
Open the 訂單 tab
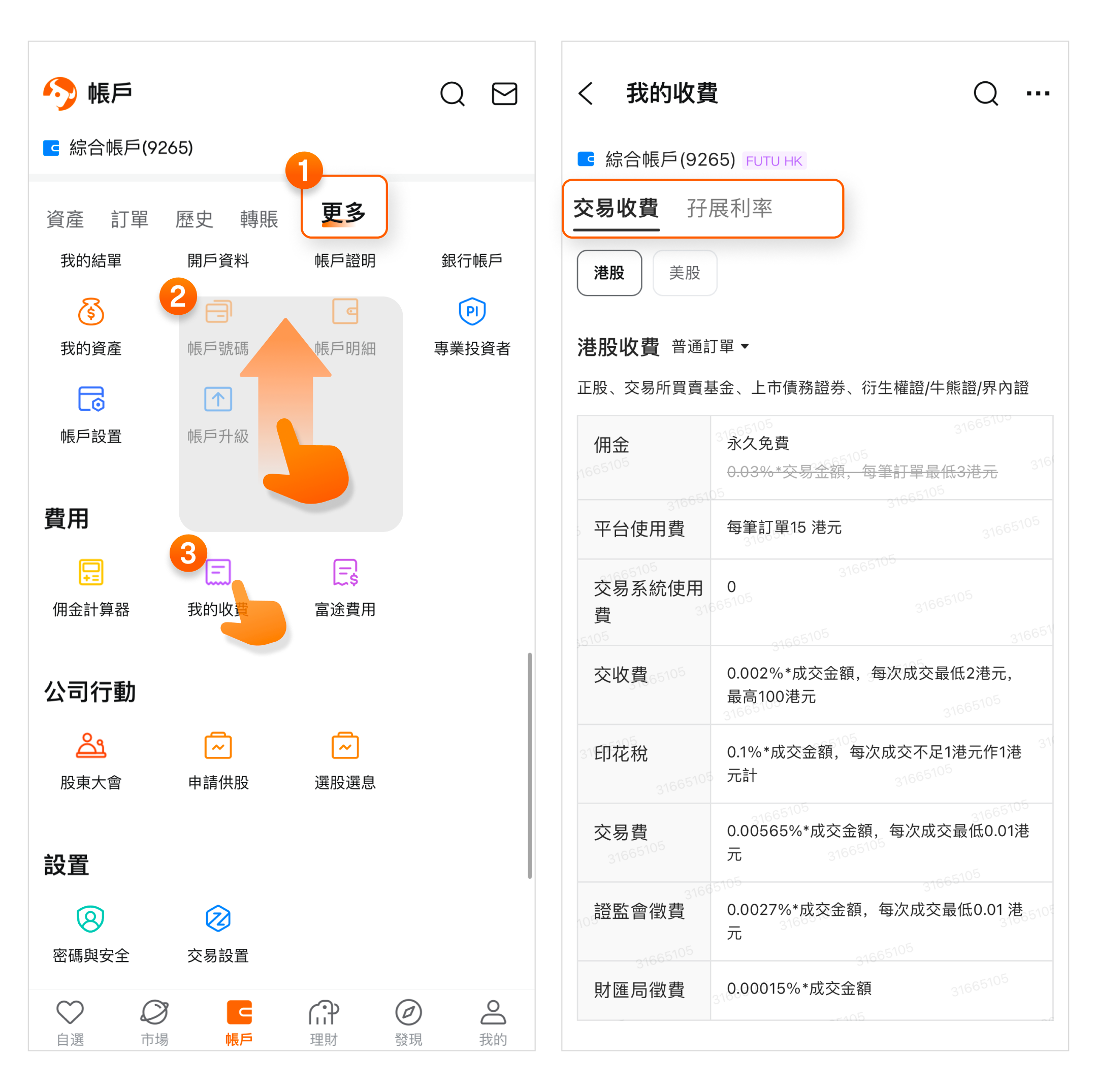[x=130, y=218]
